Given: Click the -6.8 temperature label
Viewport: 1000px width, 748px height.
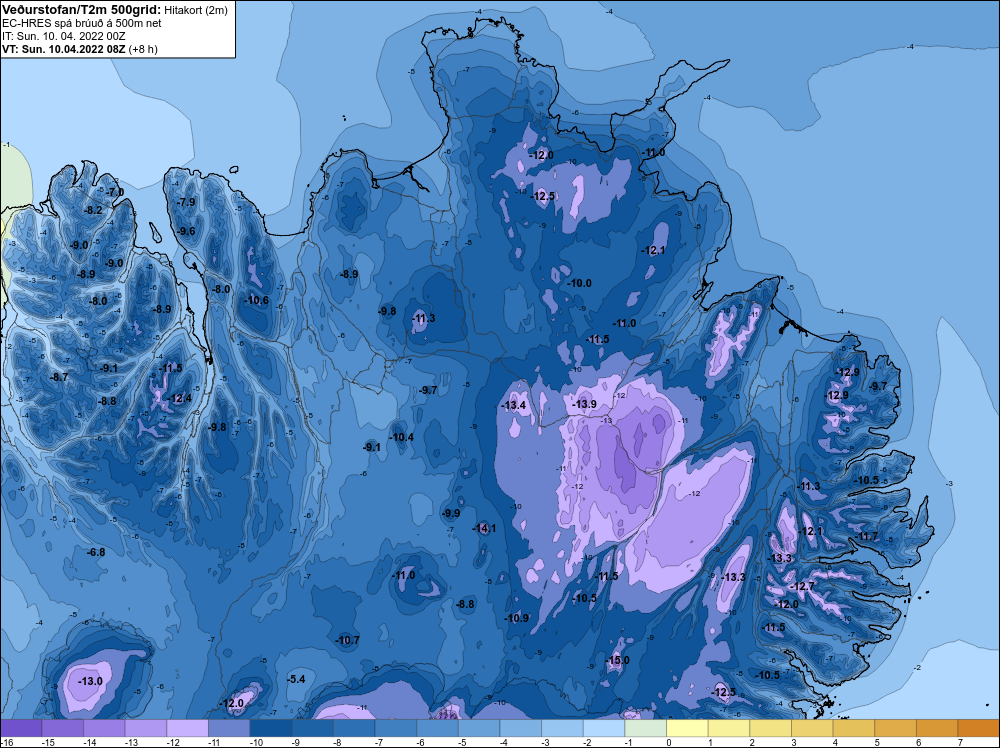Looking at the screenshot, I should point(96,552).
